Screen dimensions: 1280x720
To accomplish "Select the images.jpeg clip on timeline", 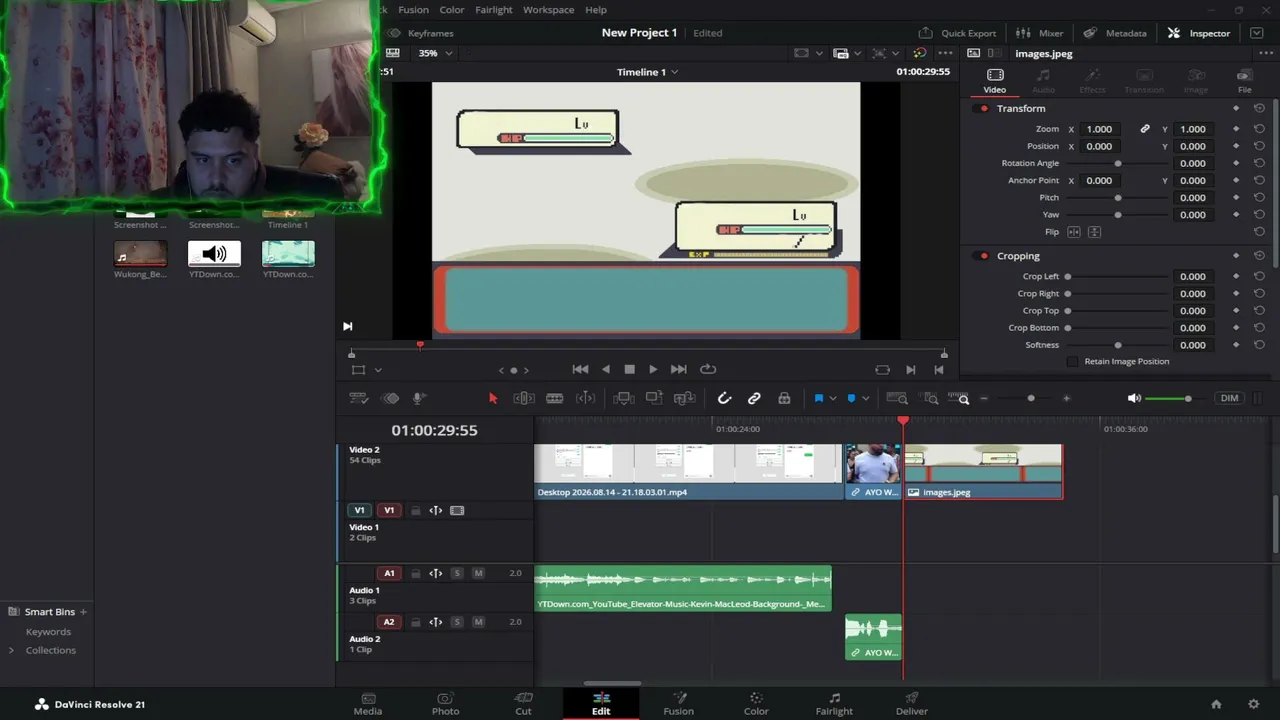I will click(983, 472).
